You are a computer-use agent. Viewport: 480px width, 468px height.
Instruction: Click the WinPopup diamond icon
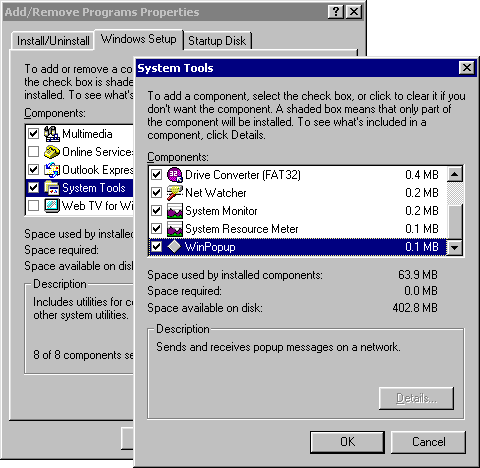click(x=174, y=247)
